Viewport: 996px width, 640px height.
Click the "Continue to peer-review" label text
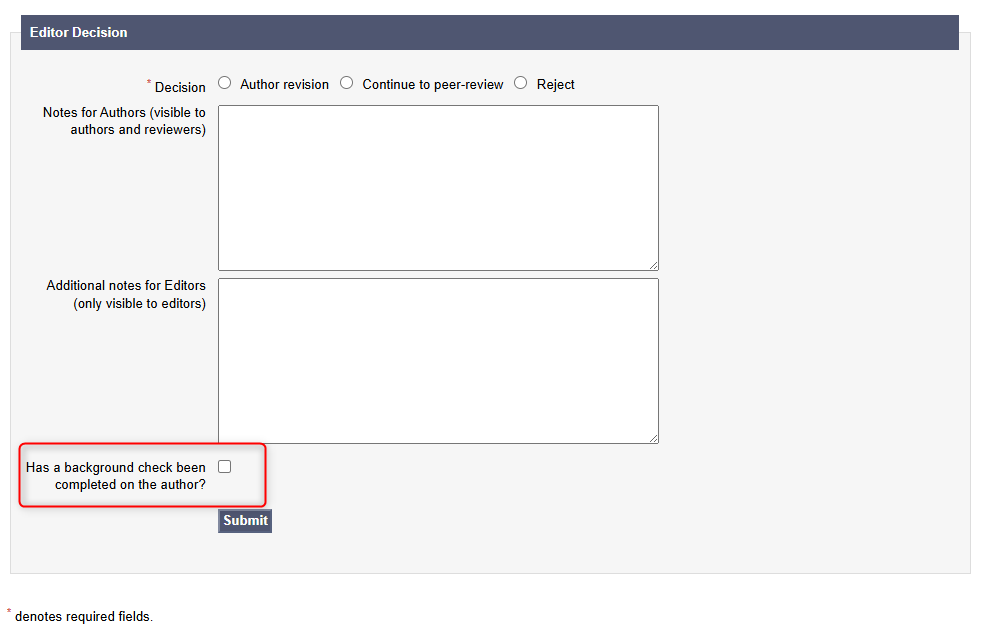tap(432, 85)
